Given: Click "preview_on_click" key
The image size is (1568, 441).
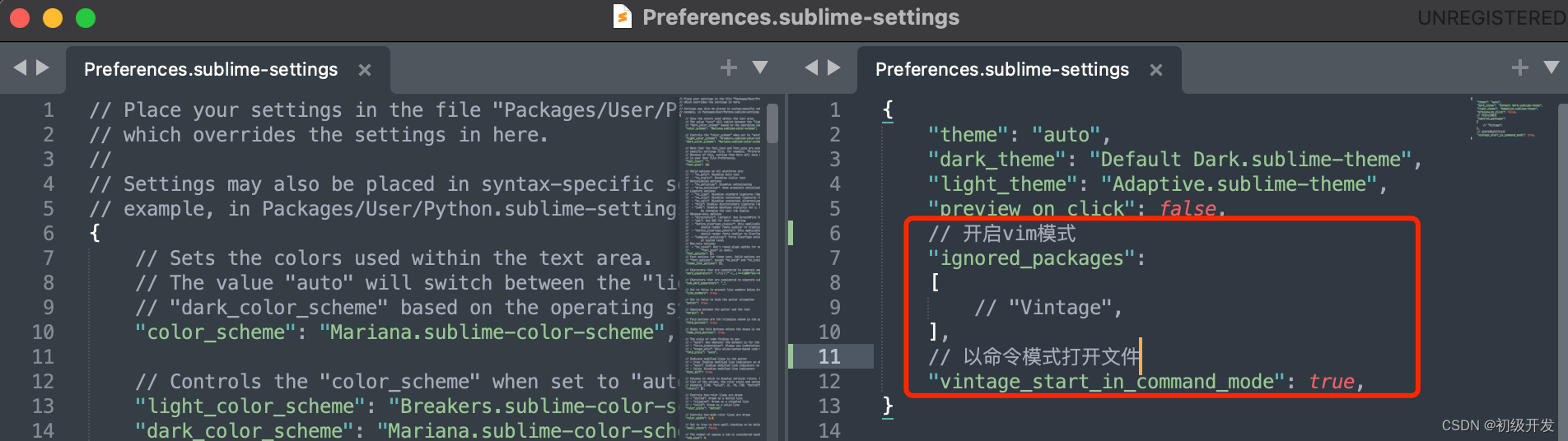Looking at the screenshot, I should point(1032,209).
